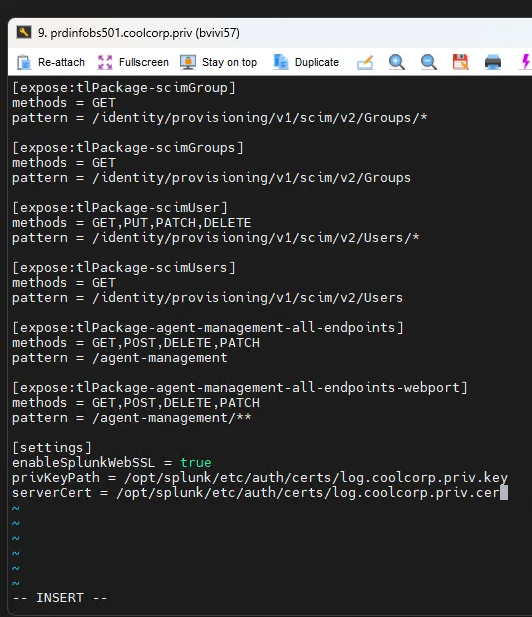The width and height of the screenshot is (532, 617).
Task: Click the printer icon
Action: click(493, 62)
